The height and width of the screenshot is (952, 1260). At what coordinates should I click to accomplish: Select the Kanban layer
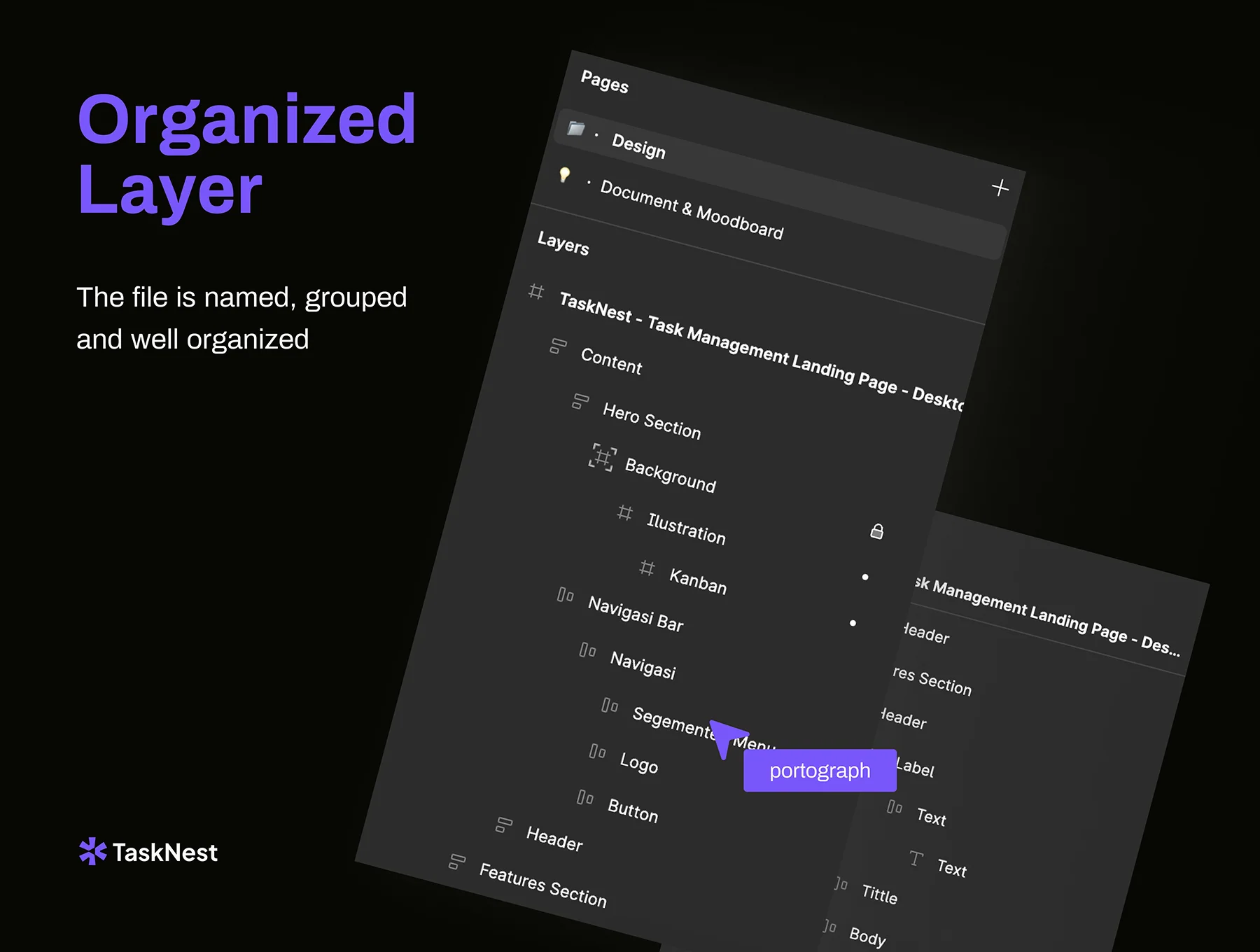pyautogui.click(x=698, y=581)
